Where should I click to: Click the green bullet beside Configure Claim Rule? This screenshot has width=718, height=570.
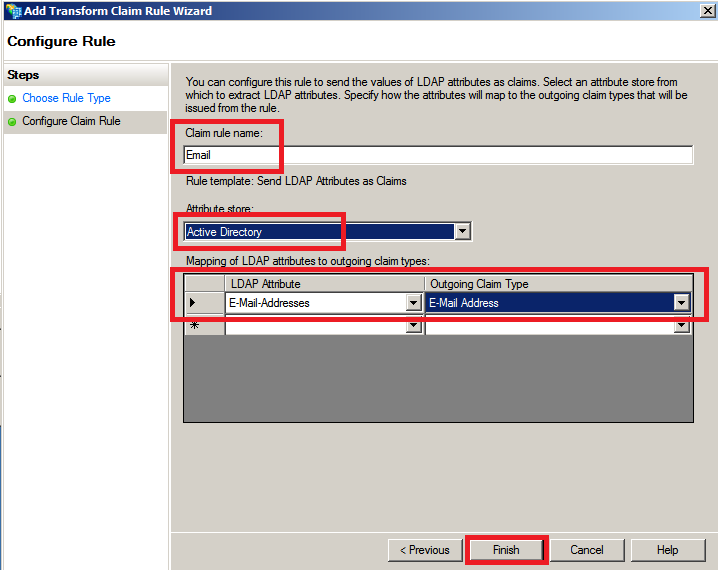coord(12,121)
